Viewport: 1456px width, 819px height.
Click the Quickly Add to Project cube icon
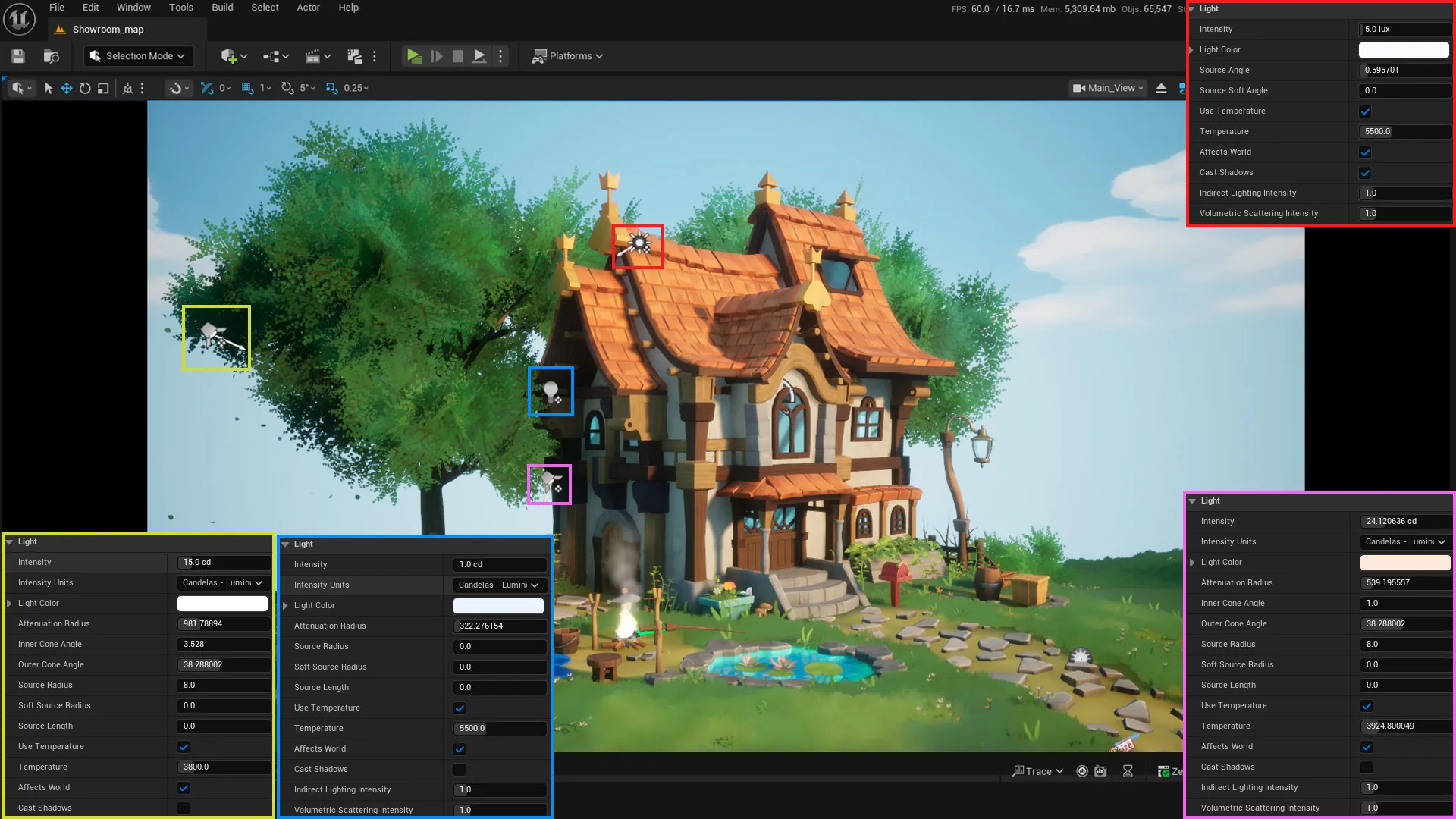tap(228, 56)
